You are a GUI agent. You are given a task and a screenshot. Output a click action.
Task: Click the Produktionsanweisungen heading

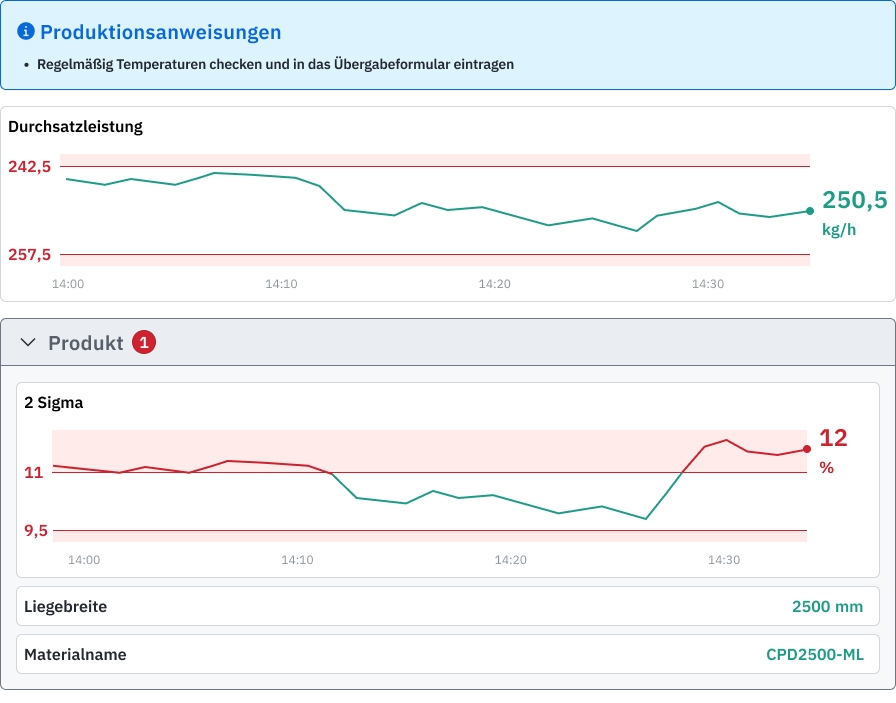coord(160,33)
